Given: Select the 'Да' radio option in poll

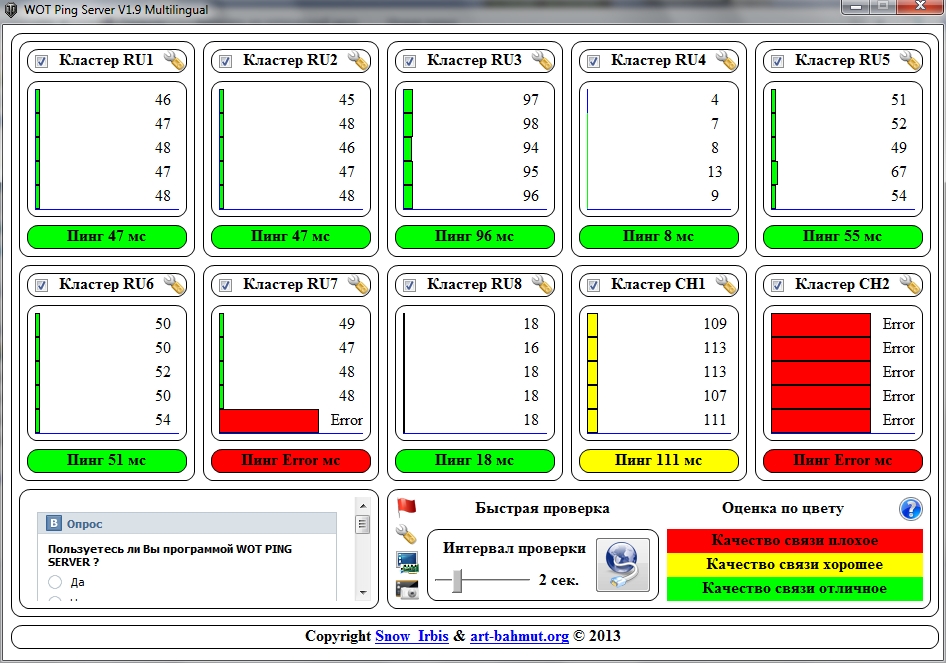Looking at the screenshot, I should click(55, 581).
